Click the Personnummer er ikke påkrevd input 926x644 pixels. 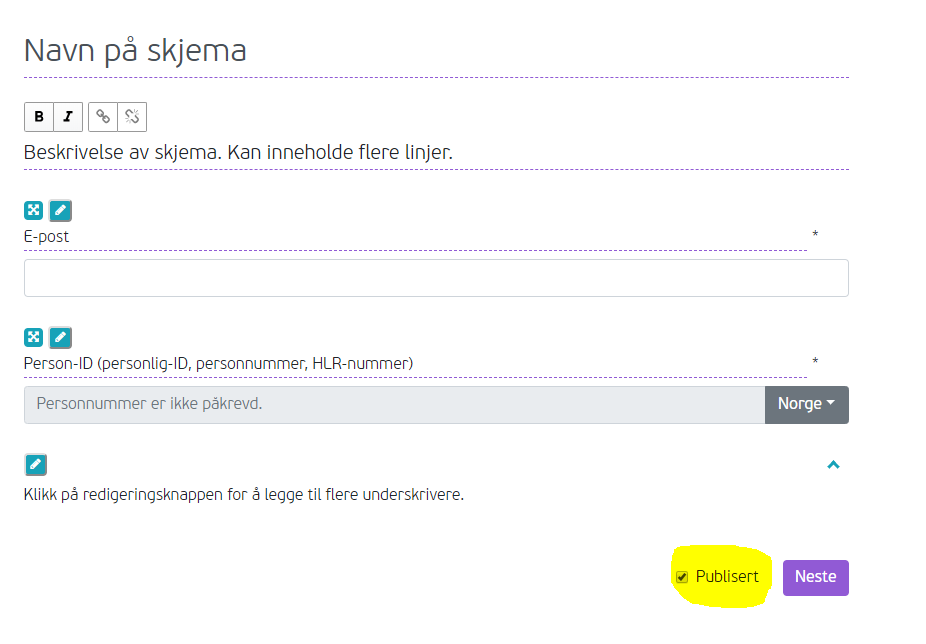click(395, 404)
